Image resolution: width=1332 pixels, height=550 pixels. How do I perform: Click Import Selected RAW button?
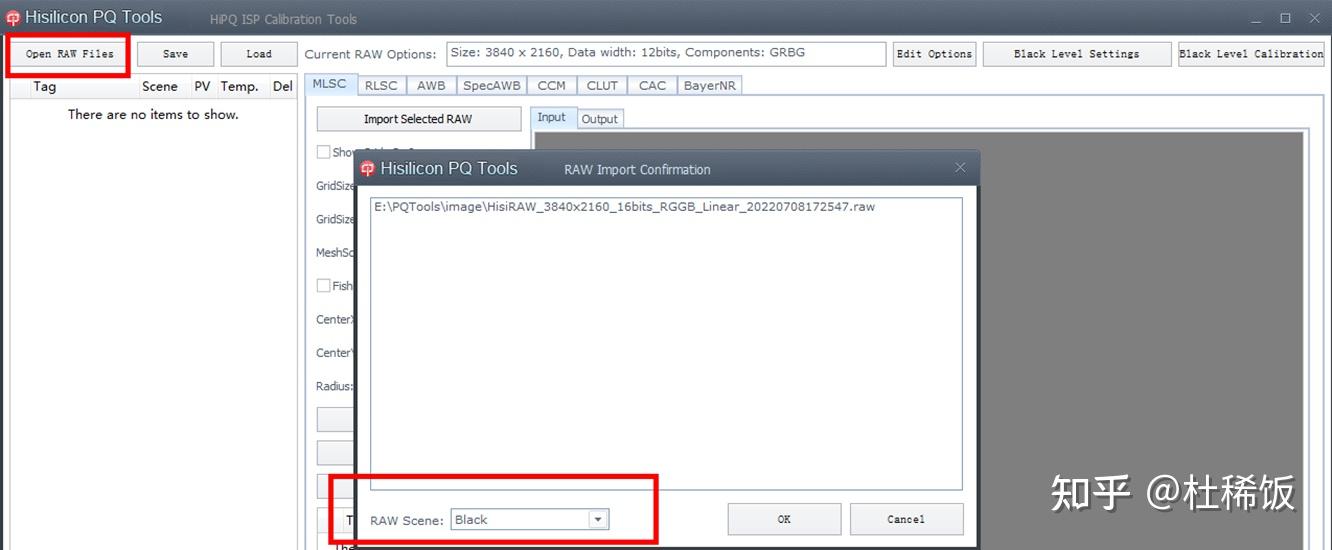tap(418, 119)
